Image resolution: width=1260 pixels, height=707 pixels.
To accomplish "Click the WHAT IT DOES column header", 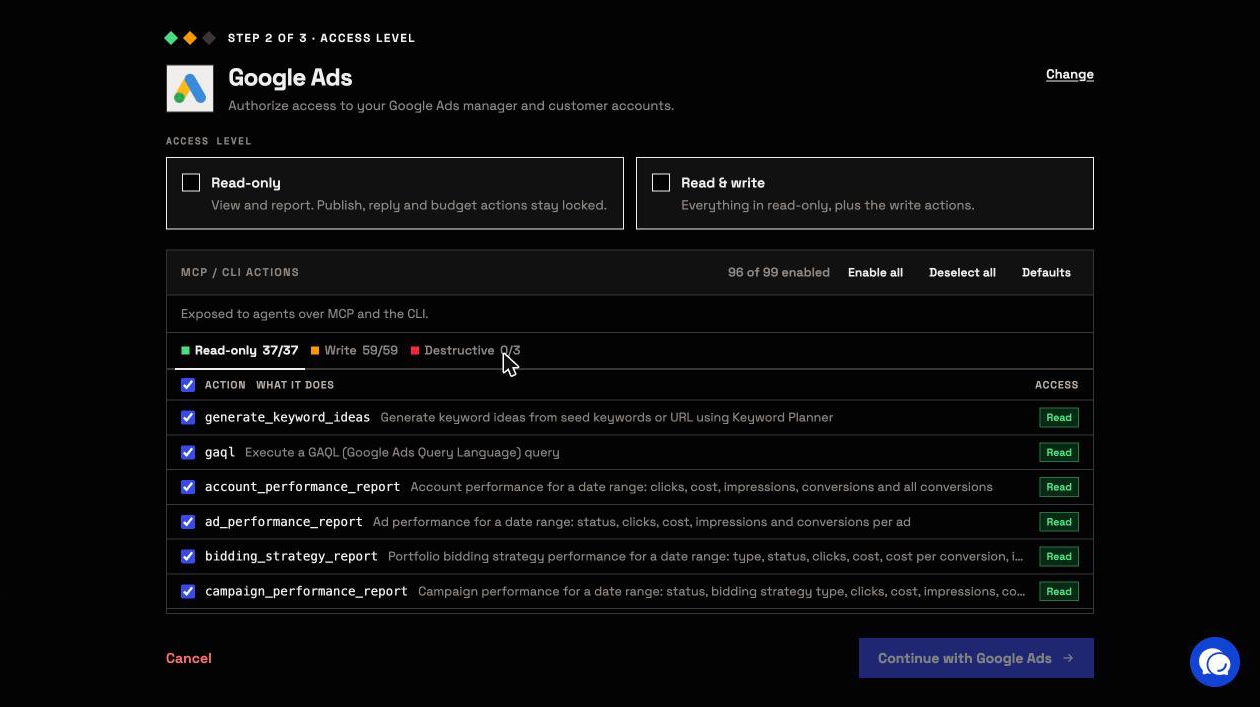I will point(295,385).
